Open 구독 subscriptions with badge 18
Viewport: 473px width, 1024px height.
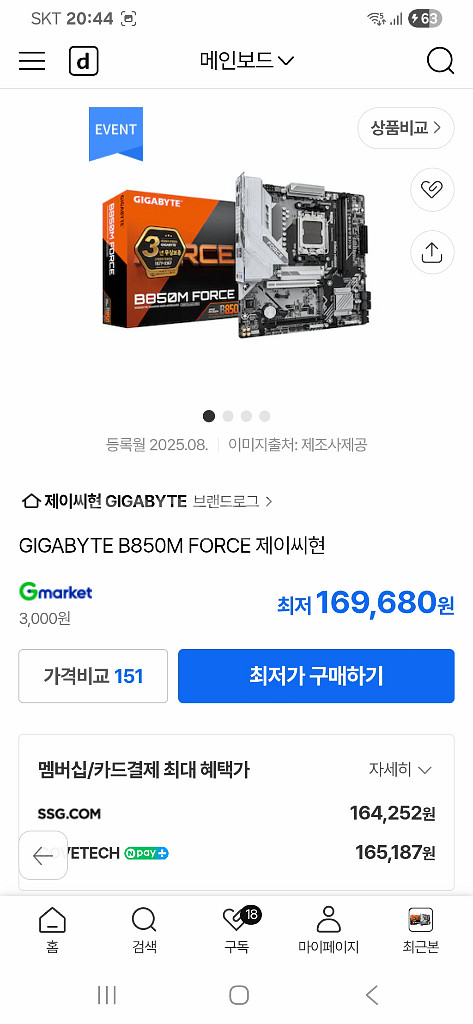pos(237,930)
